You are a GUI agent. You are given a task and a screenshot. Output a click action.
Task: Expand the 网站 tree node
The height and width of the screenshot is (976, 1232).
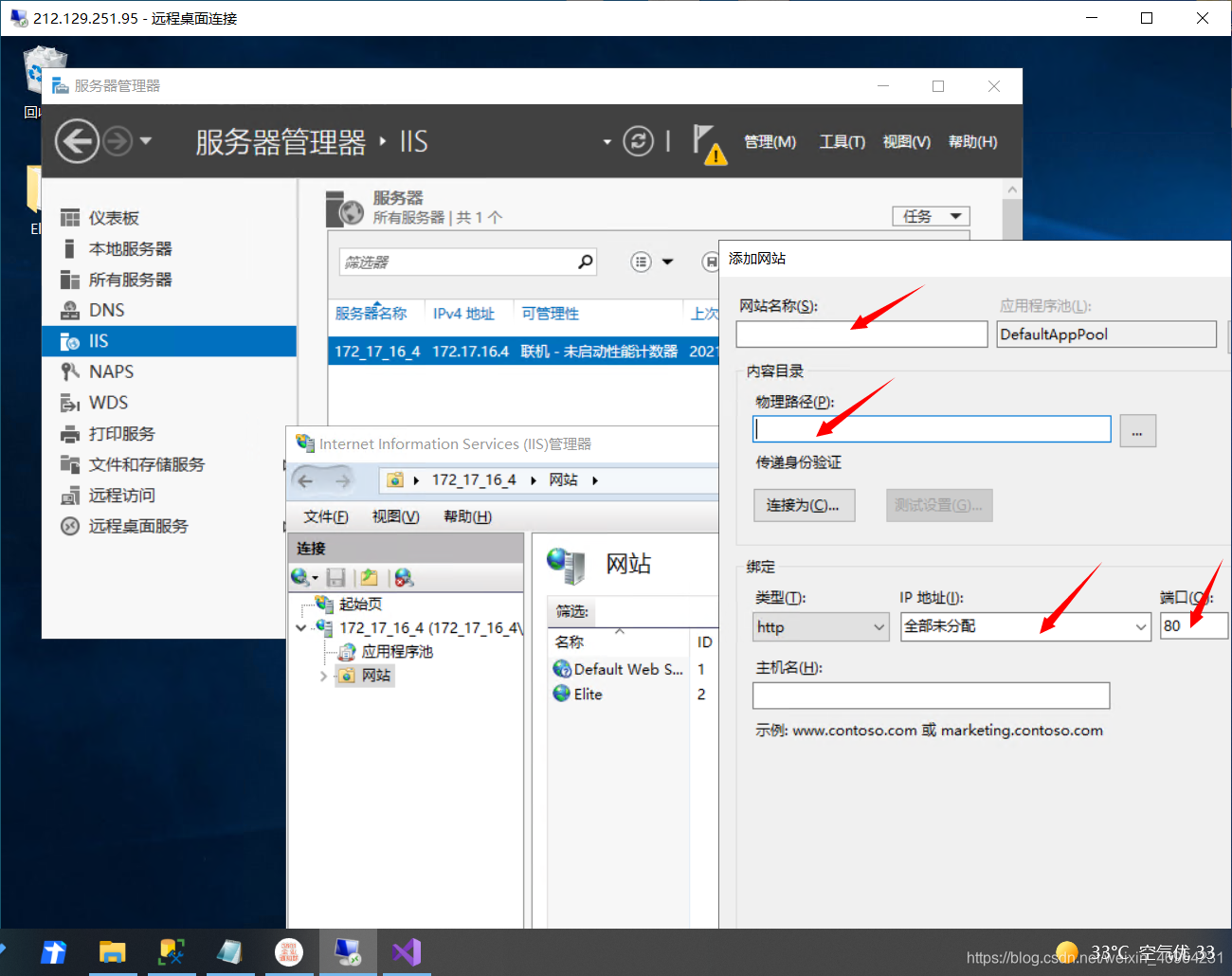(323, 676)
